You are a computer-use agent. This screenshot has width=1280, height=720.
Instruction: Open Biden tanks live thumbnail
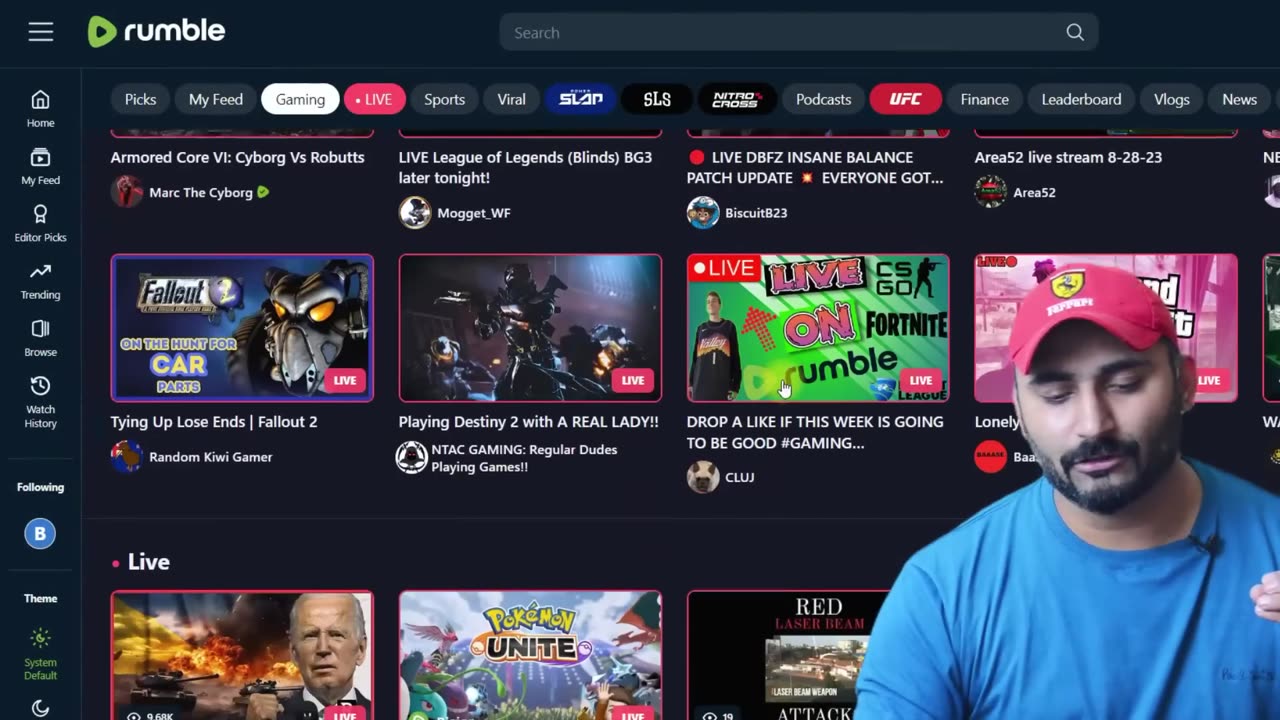pyautogui.click(x=242, y=655)
